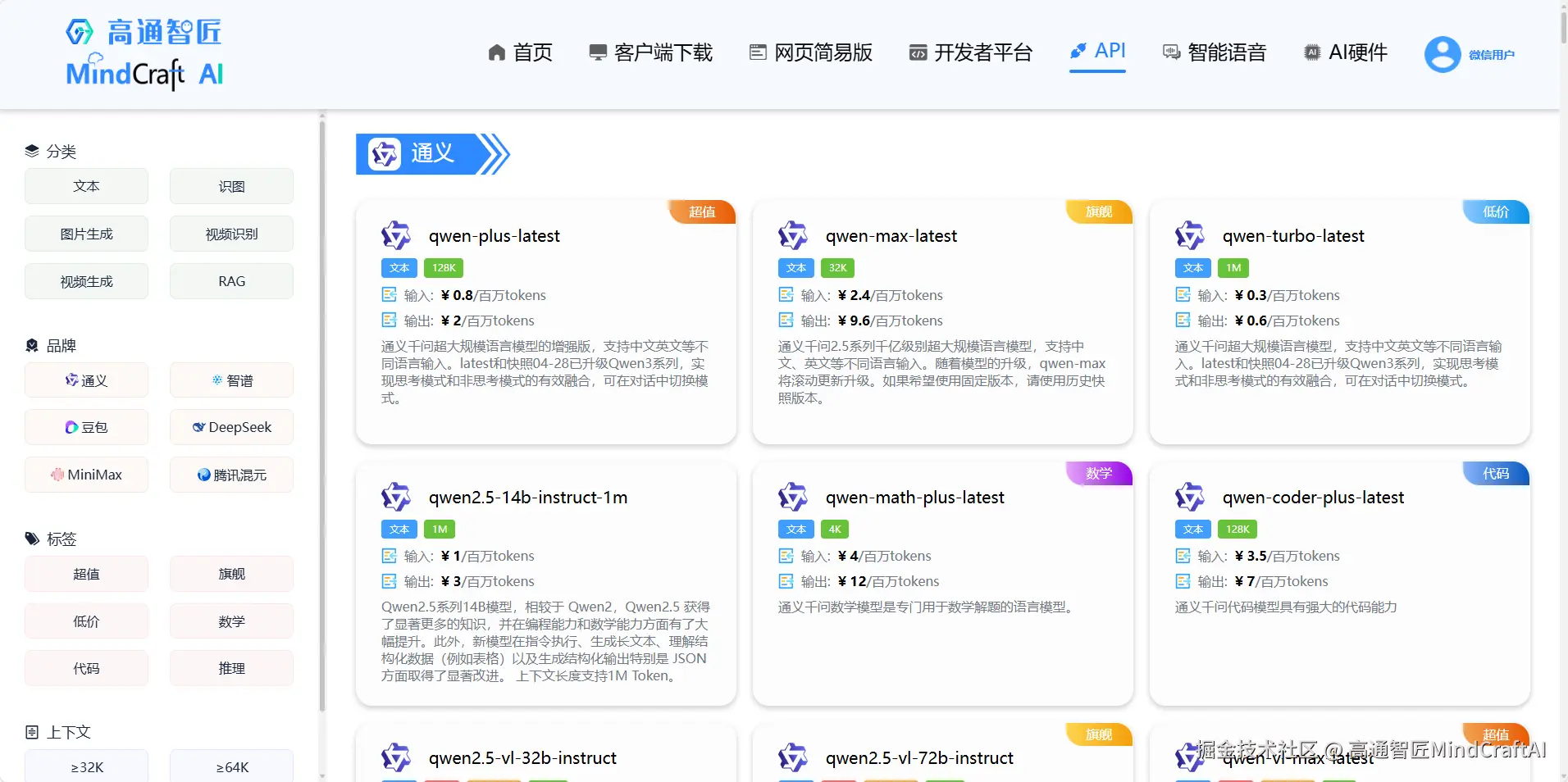Open the qwen-plus-latest model title
The width and height of the screenshot is (1568, 782).
click(494, 236)
